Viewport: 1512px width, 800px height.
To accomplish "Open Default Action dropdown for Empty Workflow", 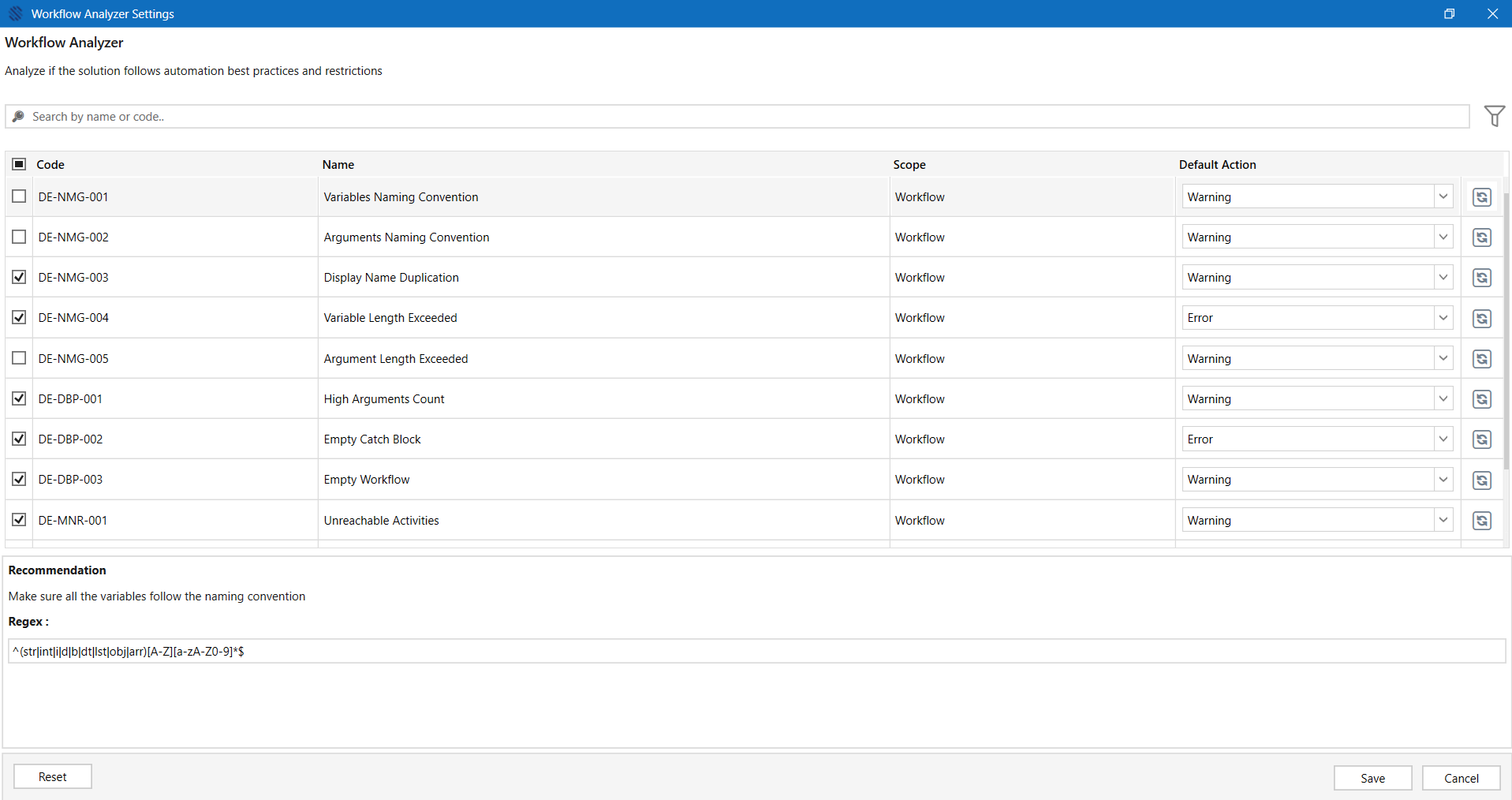I will tap(1317, 479).
